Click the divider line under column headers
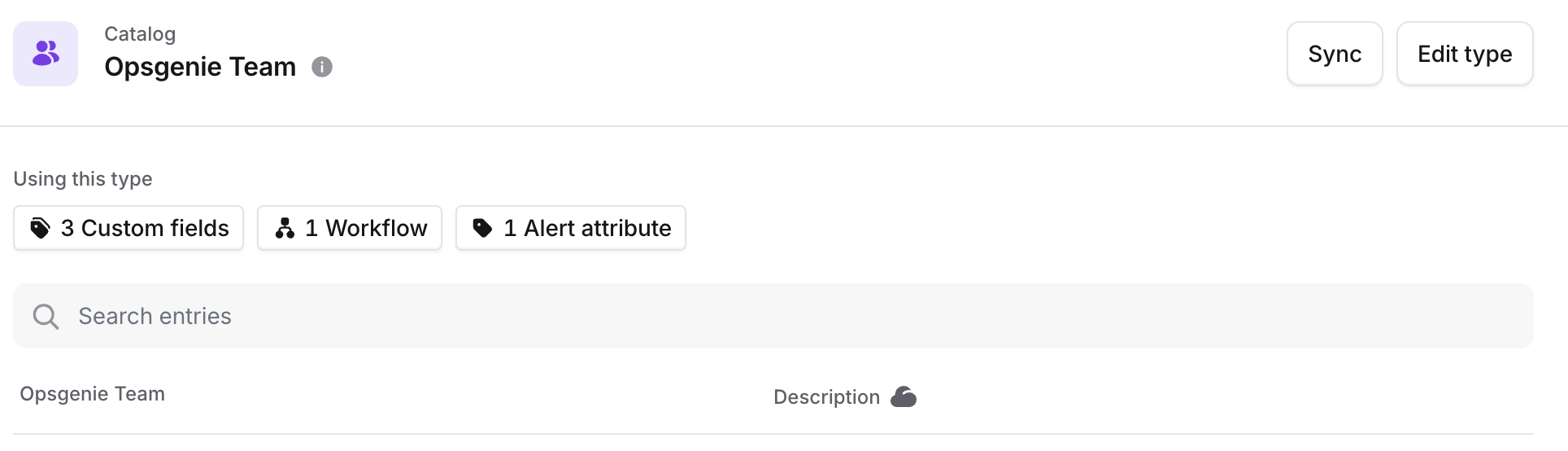The image size is (1568, 451). 773,434
